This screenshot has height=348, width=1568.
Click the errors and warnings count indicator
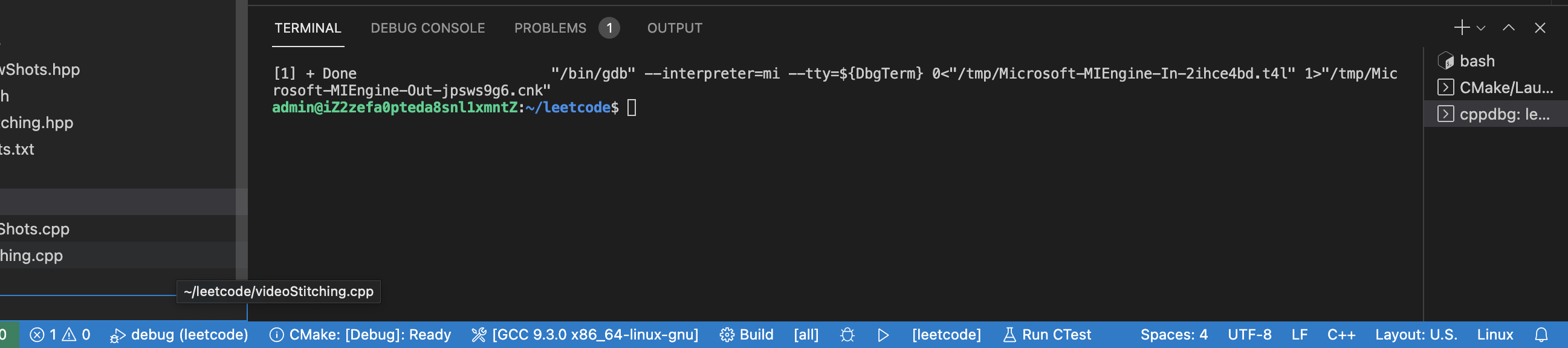coord(60,335)
